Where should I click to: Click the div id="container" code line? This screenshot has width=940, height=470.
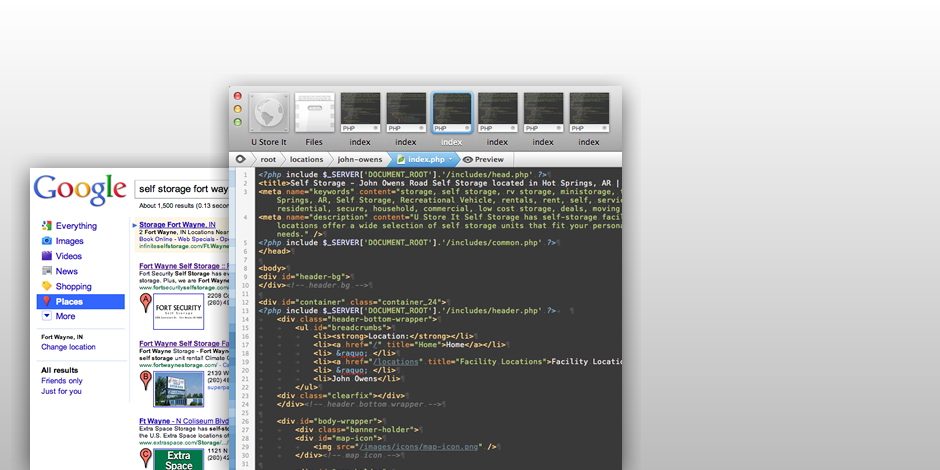[352, 302]
